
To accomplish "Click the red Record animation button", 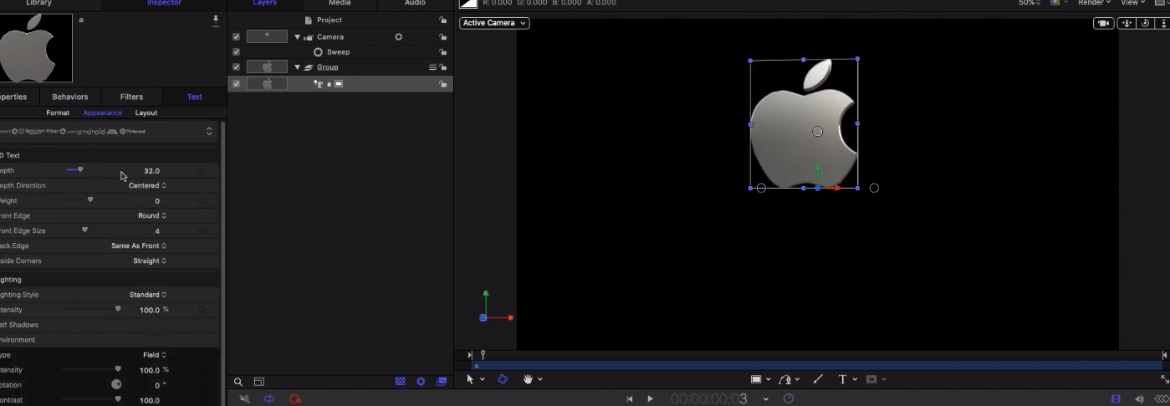I will [295, 399].
